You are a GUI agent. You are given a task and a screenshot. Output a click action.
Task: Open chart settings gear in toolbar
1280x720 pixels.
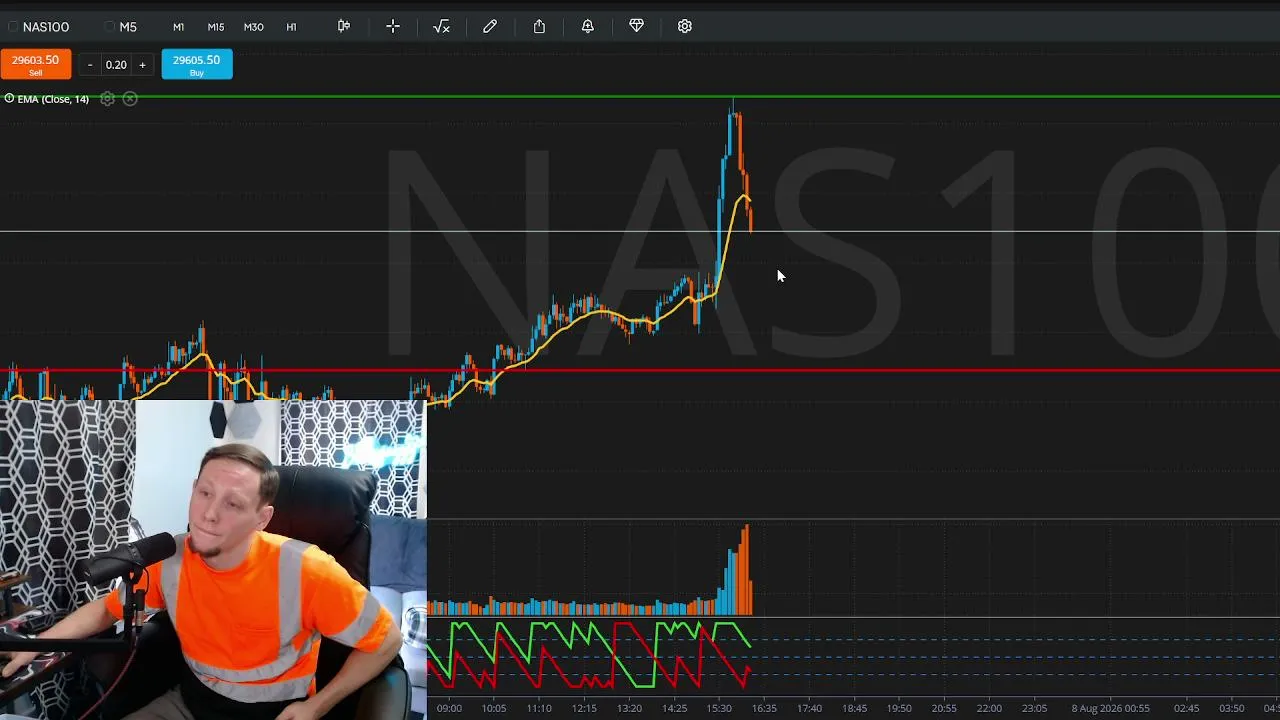(685, 26)
